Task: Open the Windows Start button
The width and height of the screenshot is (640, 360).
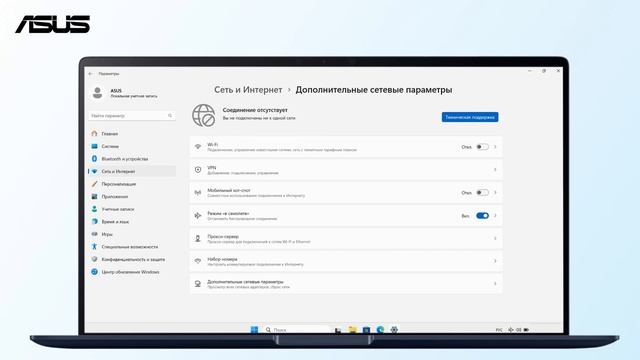Action: coord(254,329)
